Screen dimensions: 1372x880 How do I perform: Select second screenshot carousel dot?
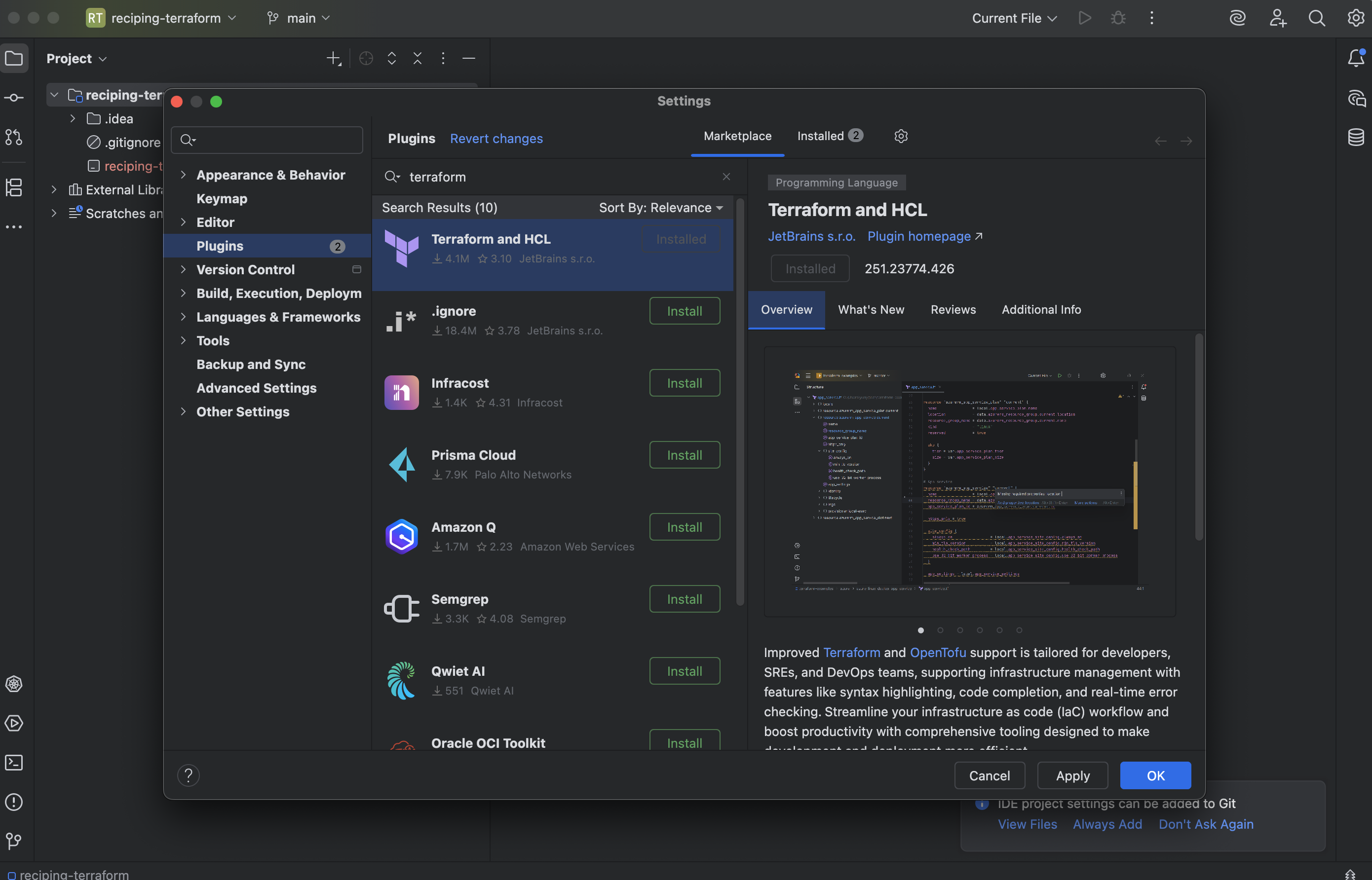940,630
